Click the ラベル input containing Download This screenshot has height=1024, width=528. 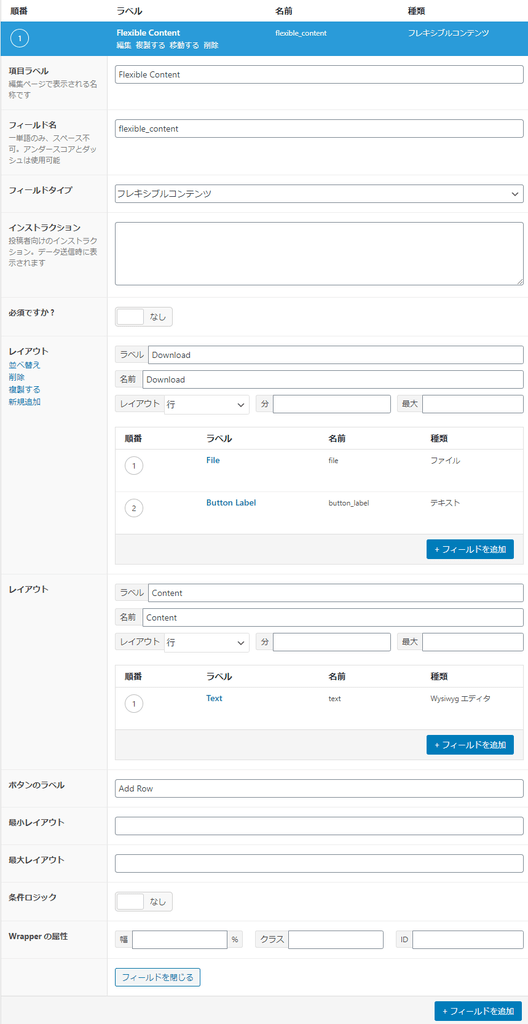[x=336, y=355]
